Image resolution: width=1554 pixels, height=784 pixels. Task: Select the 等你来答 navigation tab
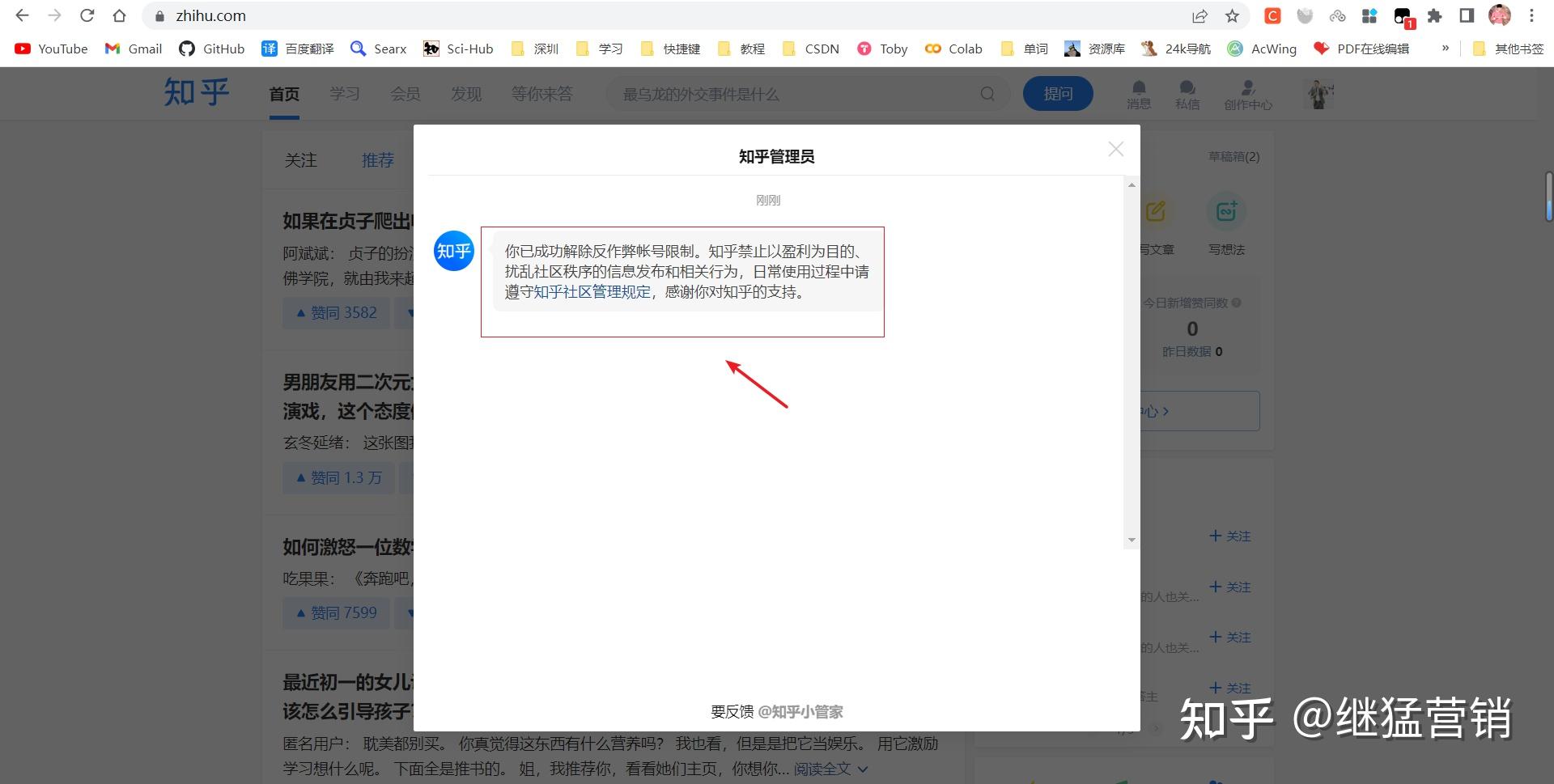(541, 94)
